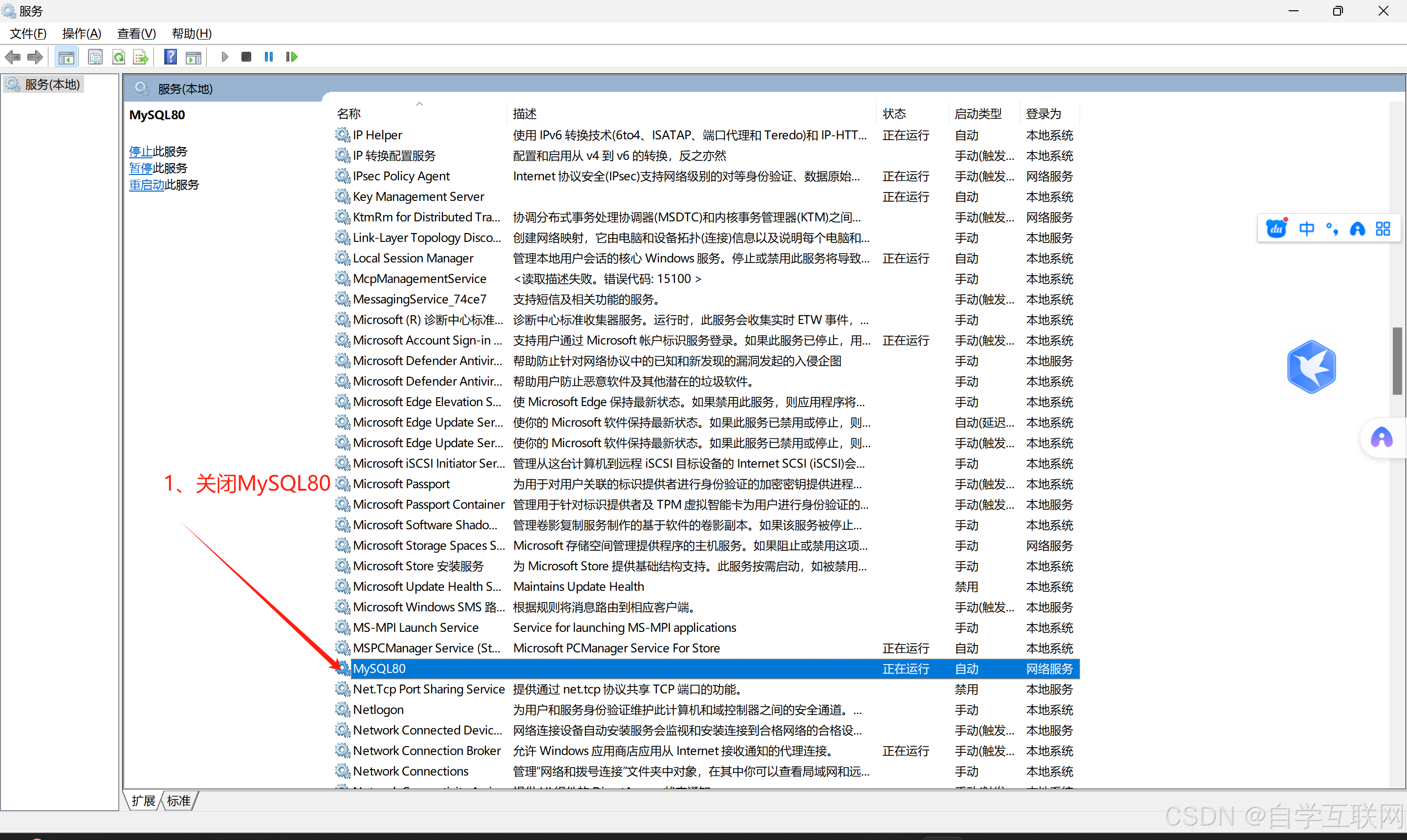The image size is (1407, 840).
Task: Pause the service using the pause icon
Action: pos(268,57)
